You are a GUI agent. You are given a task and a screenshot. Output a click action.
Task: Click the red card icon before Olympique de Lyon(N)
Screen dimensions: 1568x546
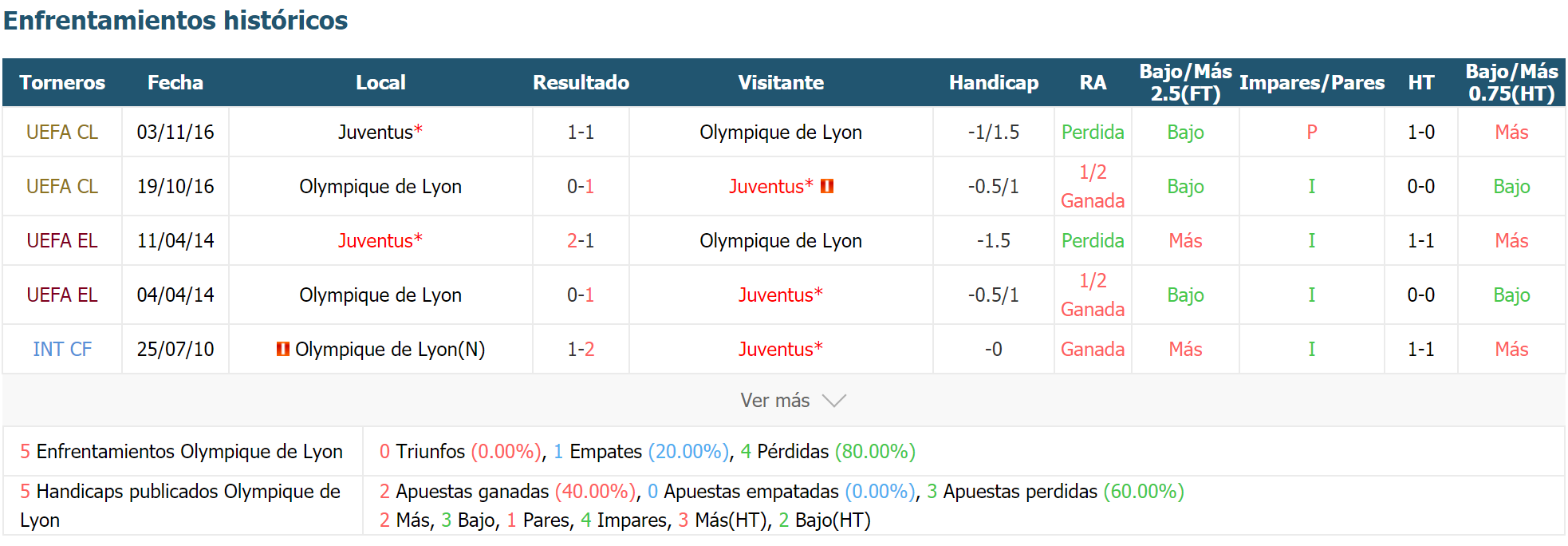(x=283, y=349)
